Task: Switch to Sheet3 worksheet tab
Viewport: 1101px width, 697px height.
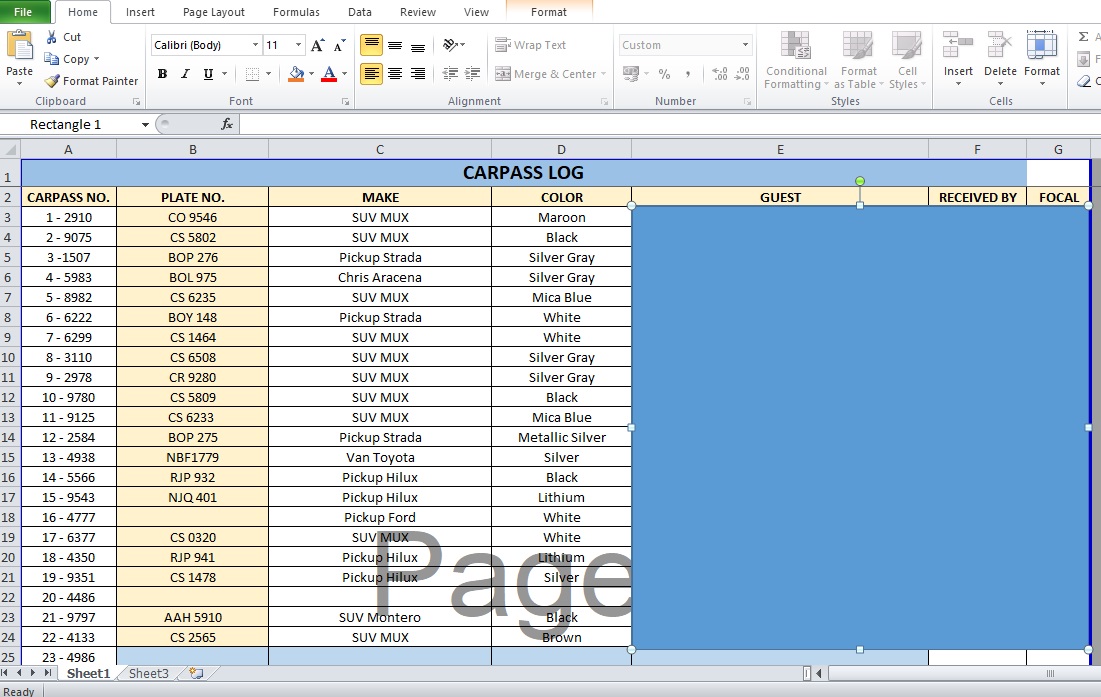Action: [149, 673]
